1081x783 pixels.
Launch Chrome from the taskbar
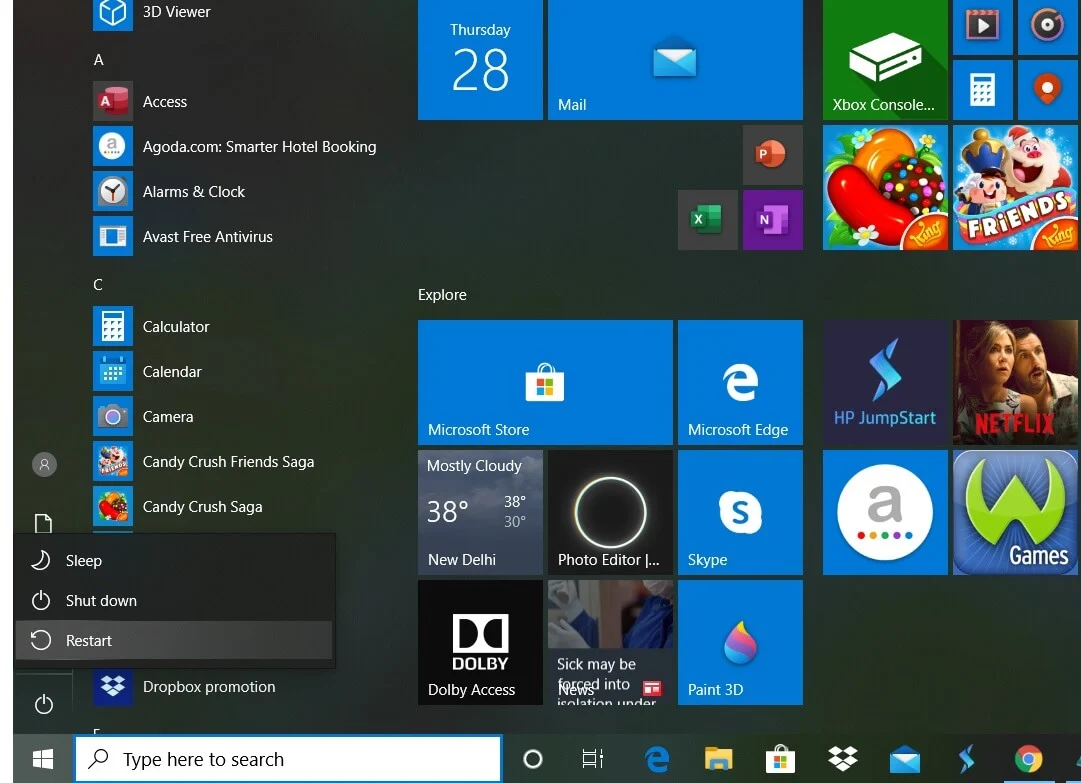point(1028,759)
